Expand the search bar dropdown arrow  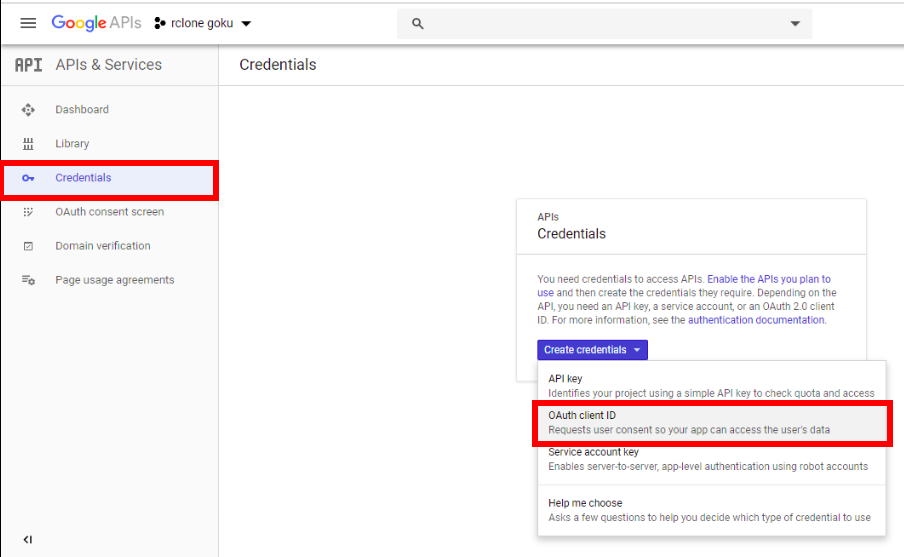click(x=795, y=24)
